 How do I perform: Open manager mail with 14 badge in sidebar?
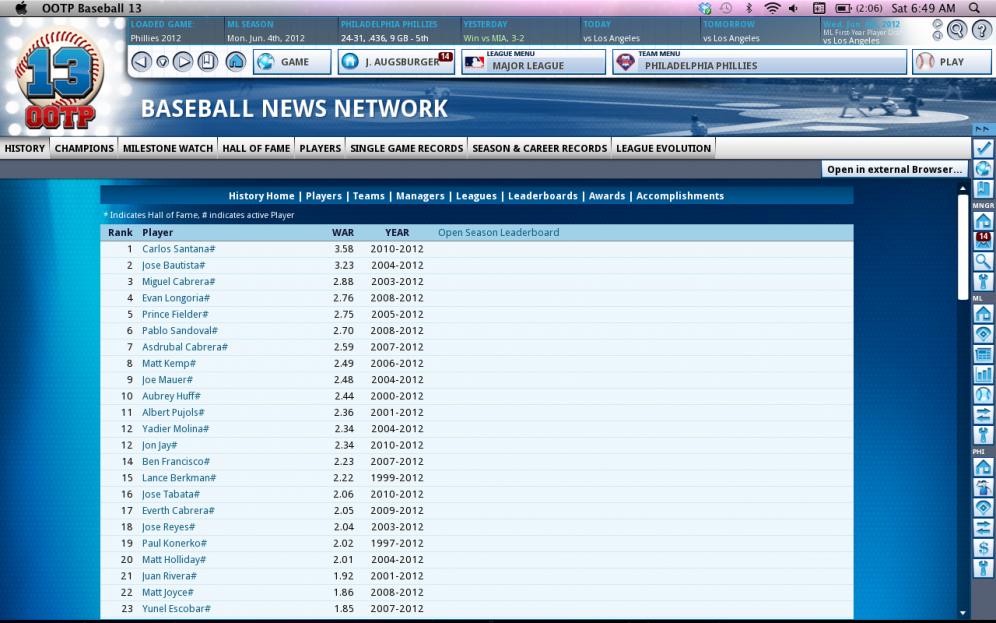click(x=983, y=240)
